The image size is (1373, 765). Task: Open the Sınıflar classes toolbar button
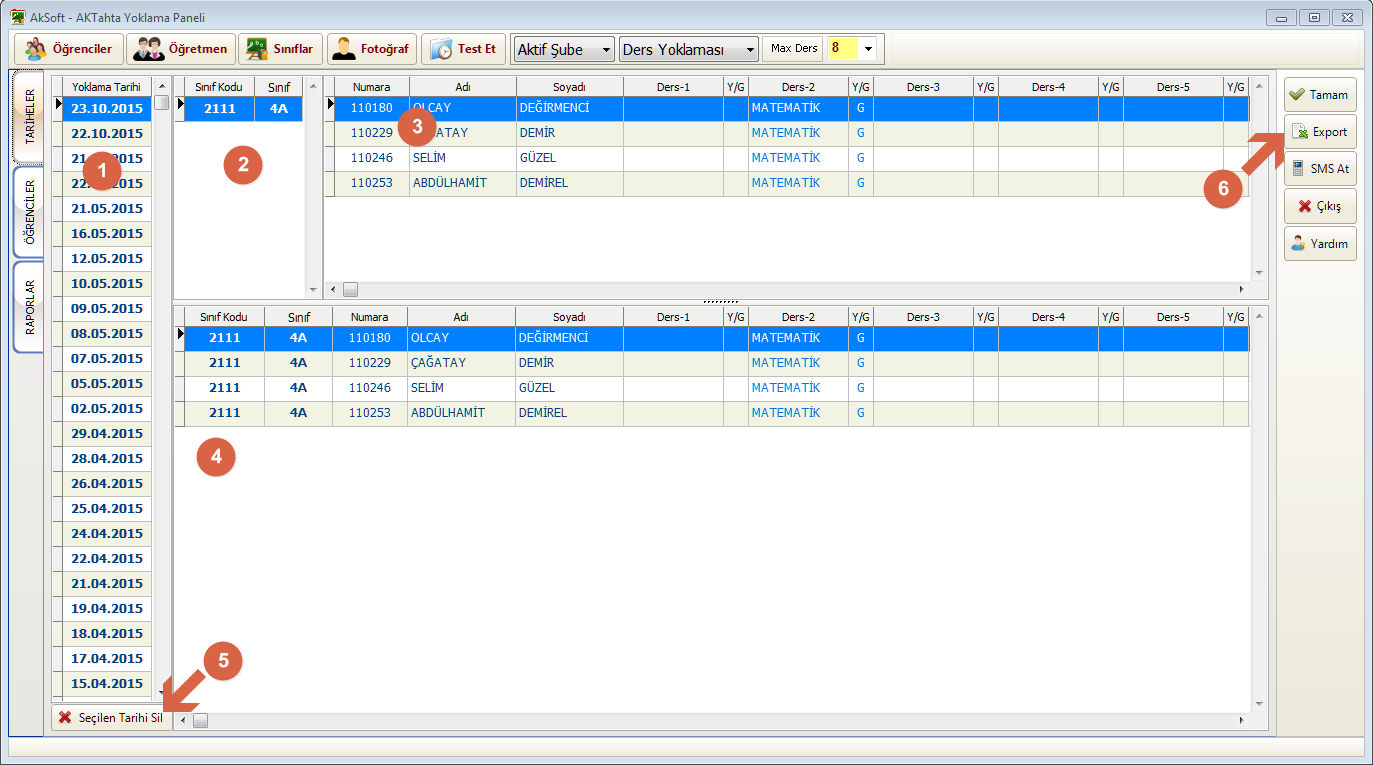point(280,48)
